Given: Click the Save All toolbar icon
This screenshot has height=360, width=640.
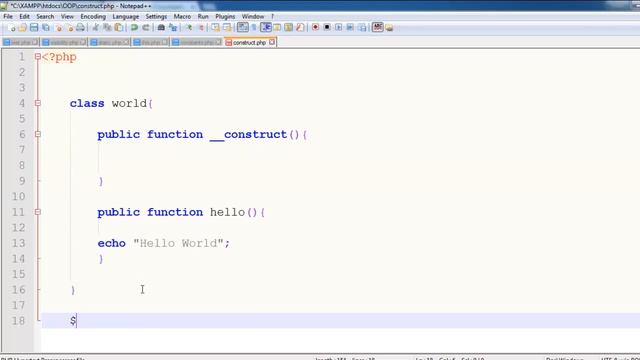Looking at the screenshot, I should point(46,27).
